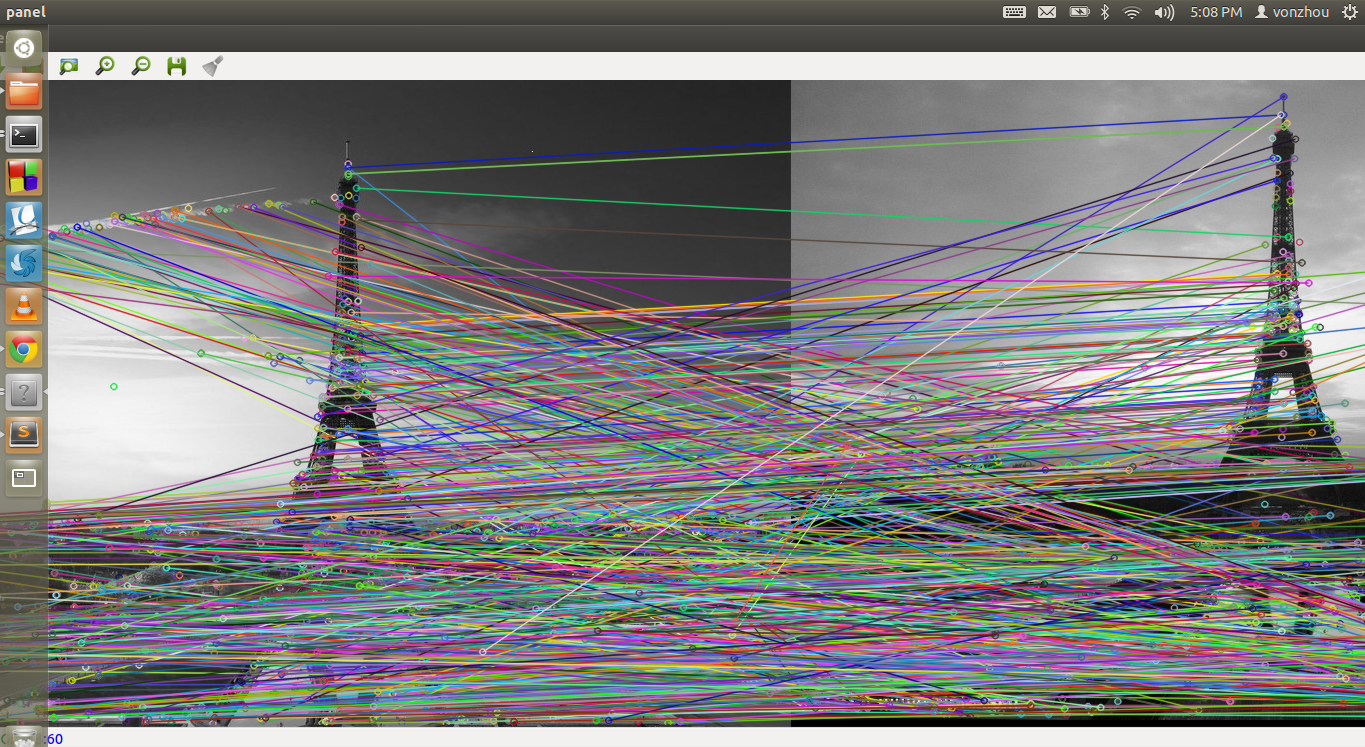1365x747 pixels.
Task: Check the battery status indicator
Action: click(x=1079, y=12)
